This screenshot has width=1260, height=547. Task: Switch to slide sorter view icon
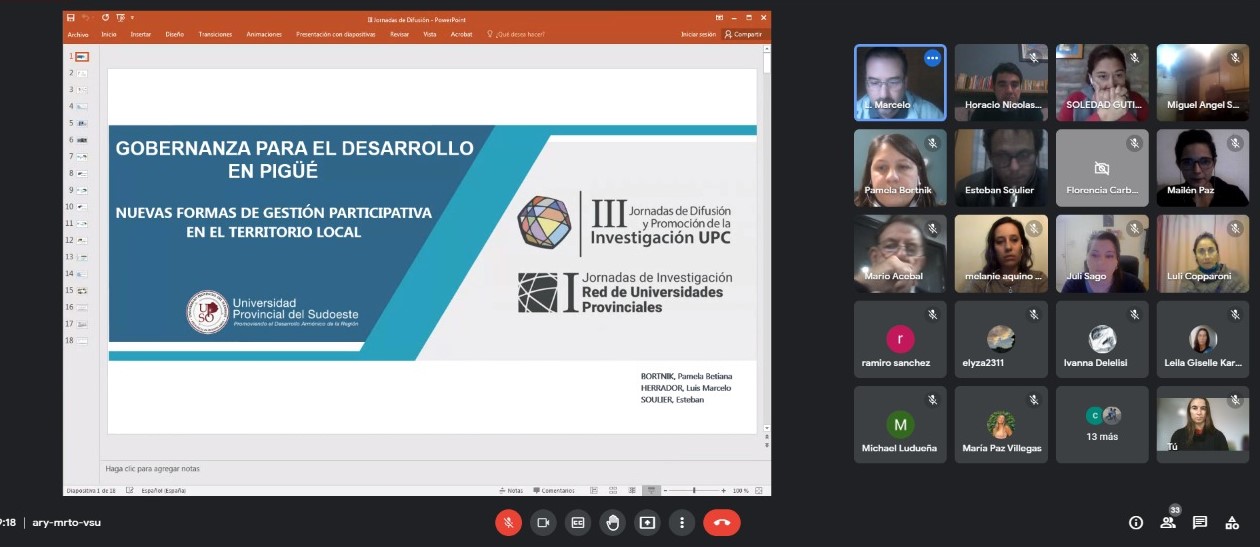pyautogui.click(x=613, y=491)
